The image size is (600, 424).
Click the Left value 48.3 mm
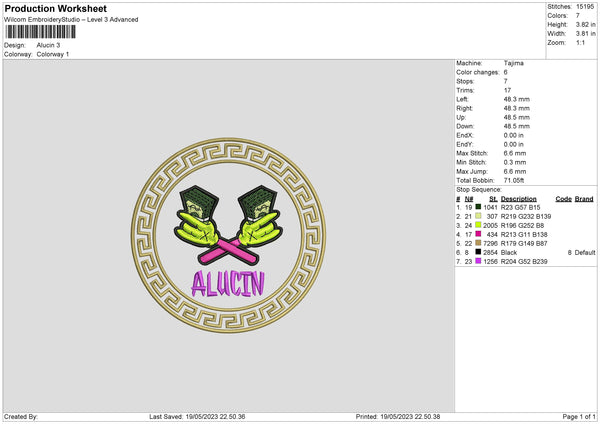tap(517, 99)
